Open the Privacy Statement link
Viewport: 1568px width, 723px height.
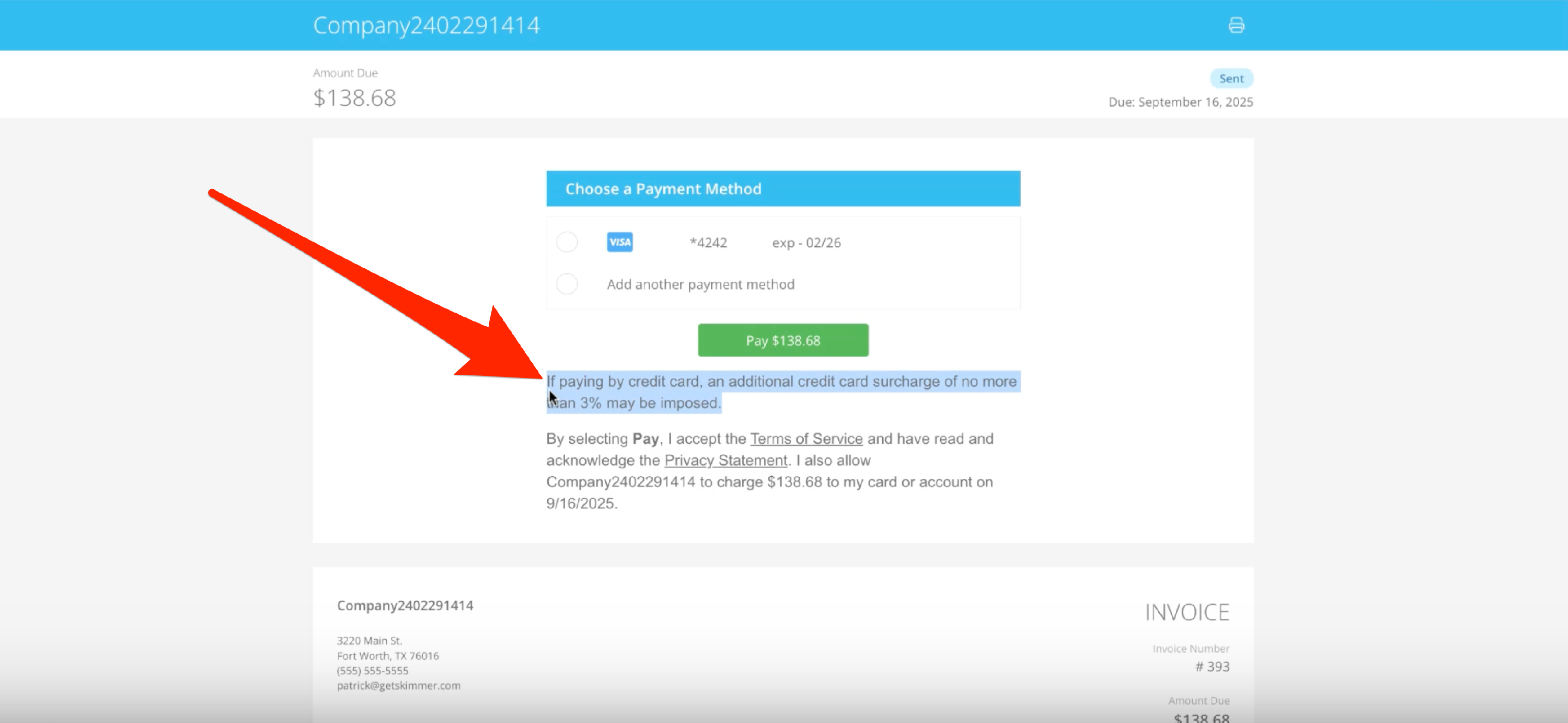pyautogui.click(x=725, y=460)
